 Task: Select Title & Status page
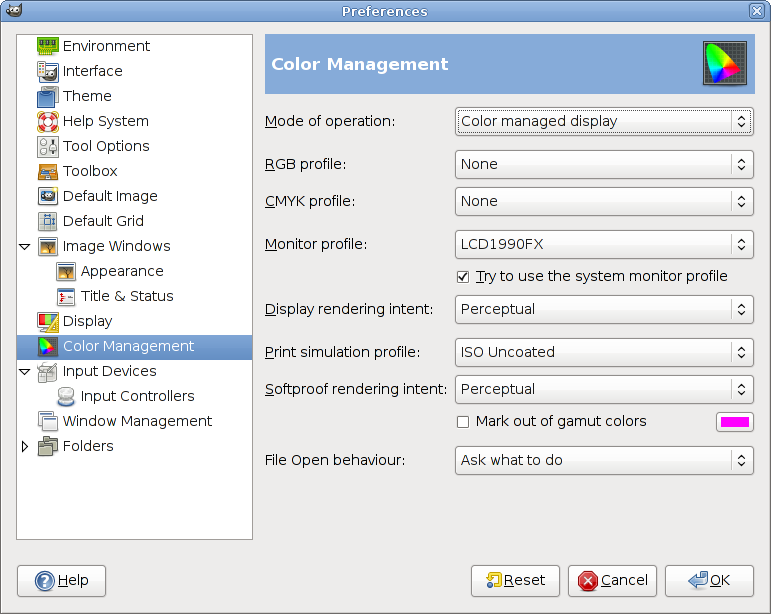(x=127, y=296)
